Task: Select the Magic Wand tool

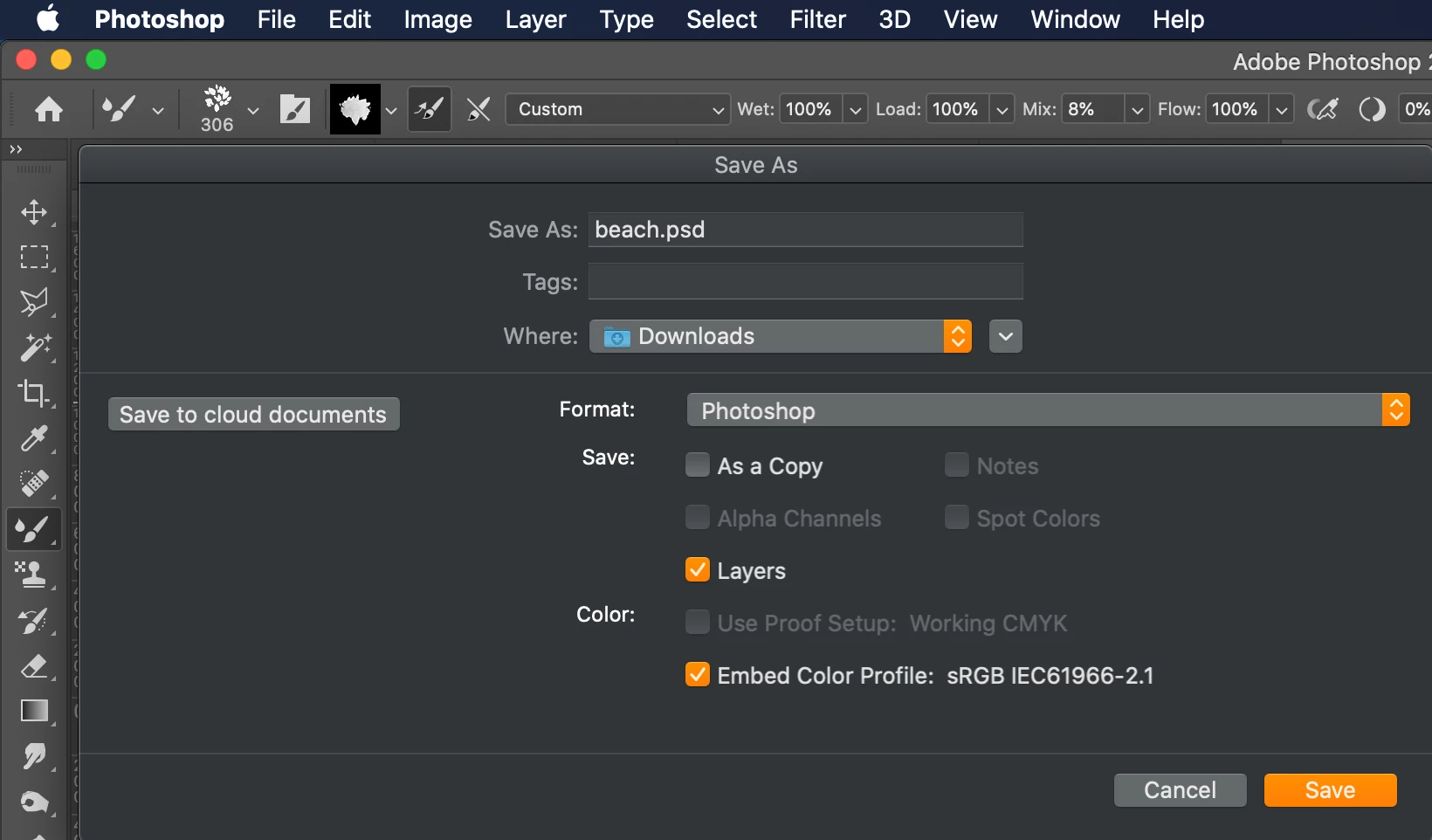Action: pos(34,348)
